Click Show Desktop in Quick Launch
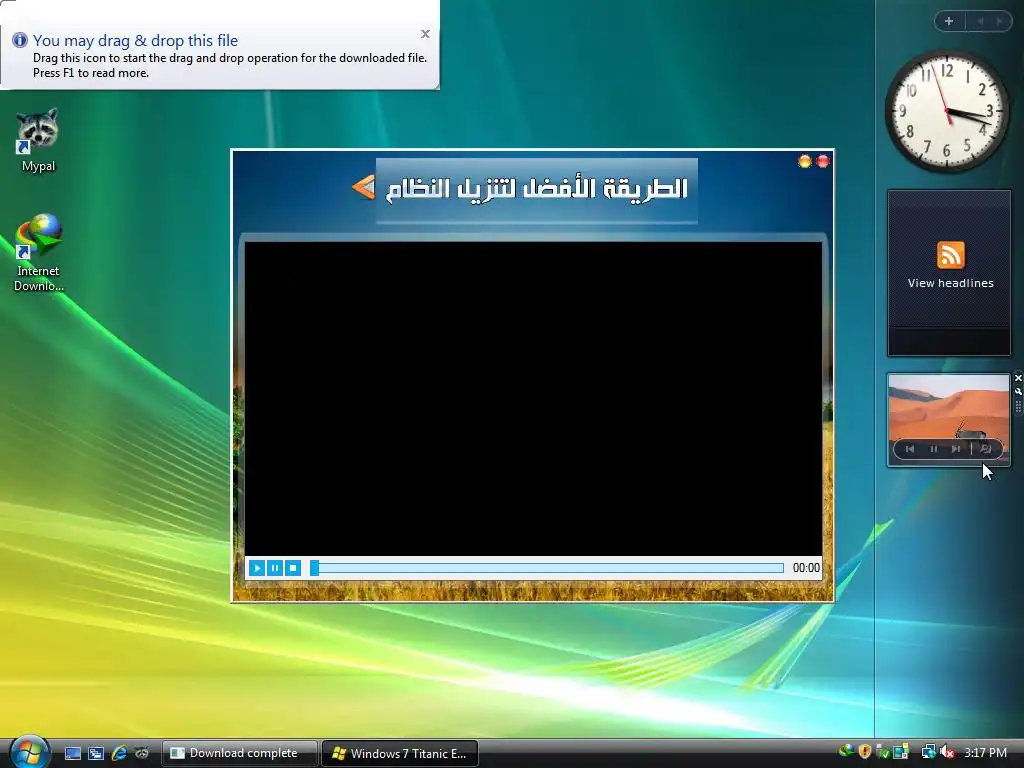This screenshot has height=768, width=1024. pyautogui.click(x=72, y=754)
